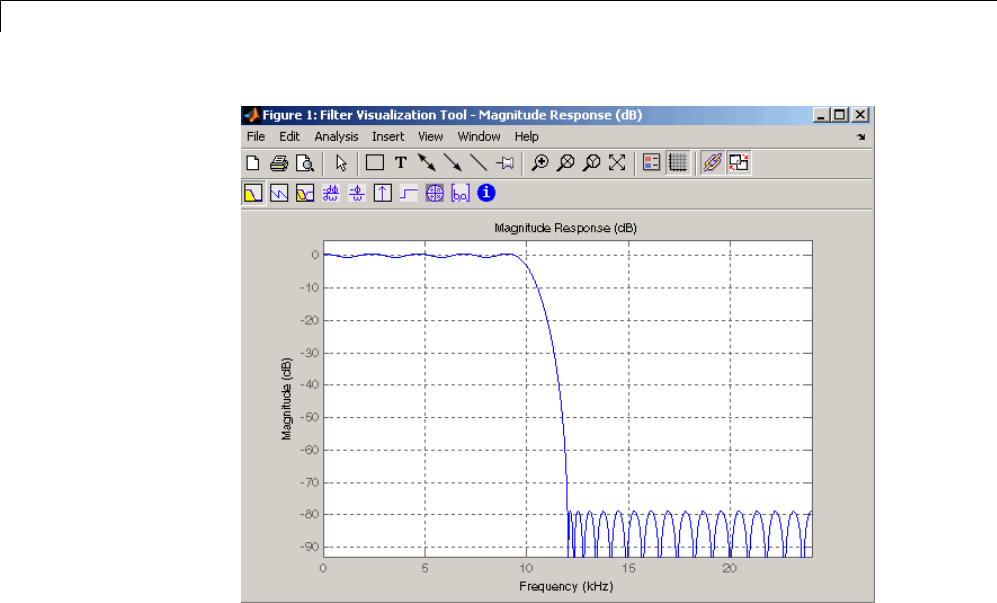
Task: Open the Pole/Zero plot view
Action: 435,193
